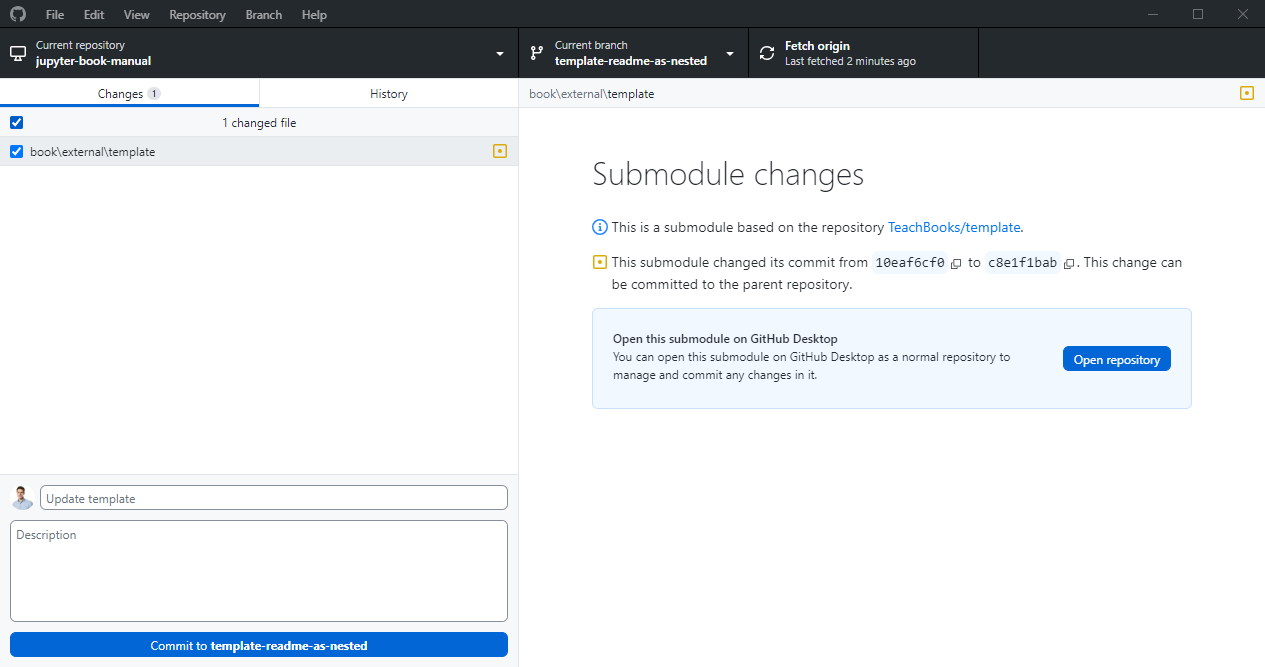Open the TeachBooks/template link
1265x667 pixels.
pos(952,227)
